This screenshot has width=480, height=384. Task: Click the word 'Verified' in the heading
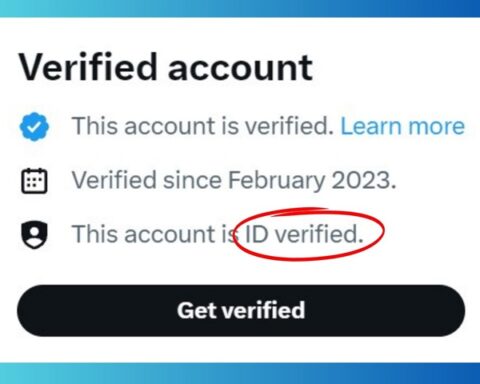click(x=88, y=67)
